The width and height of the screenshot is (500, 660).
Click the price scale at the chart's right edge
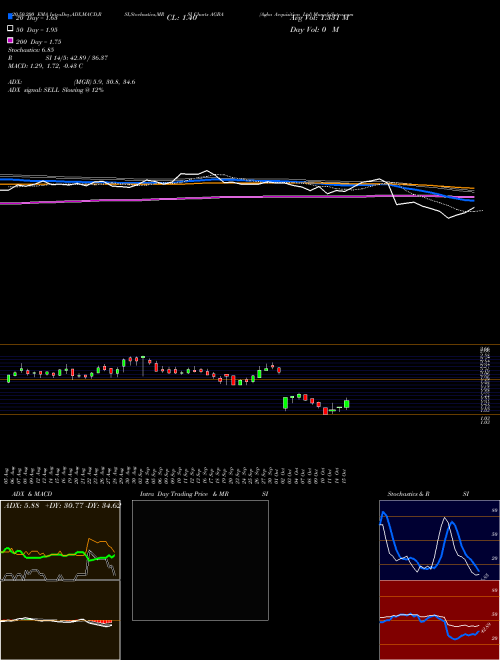pyautogui.click(x=484, y=384)
